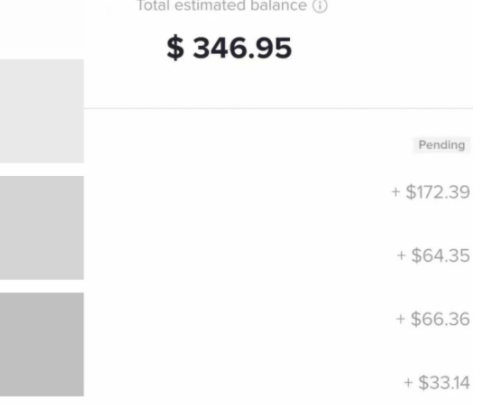Screen dimensions: 481x405
Task: Open the info icon beside Total estimated balance
Action: [320, 6]
